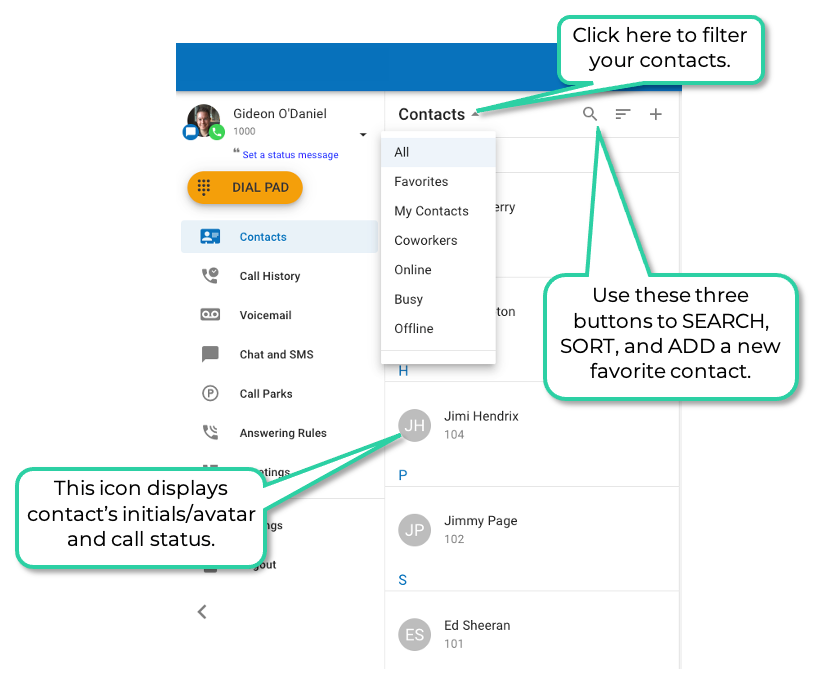Screen dimensions: 817x680
Task: Click extension 102 under Jimmy Page
Action: point(454,539)
